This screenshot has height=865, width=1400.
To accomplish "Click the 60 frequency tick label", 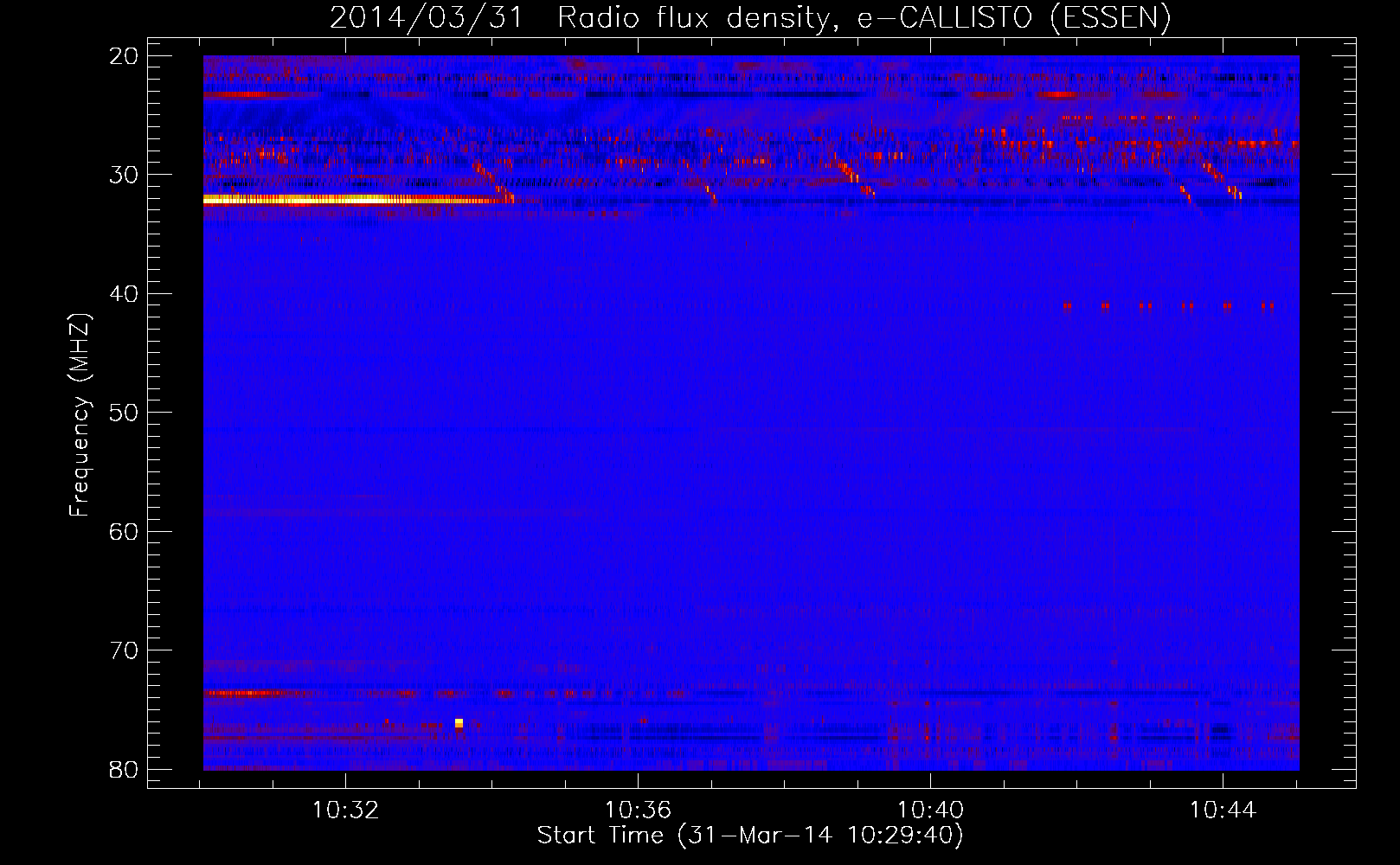I will (125, 531).
